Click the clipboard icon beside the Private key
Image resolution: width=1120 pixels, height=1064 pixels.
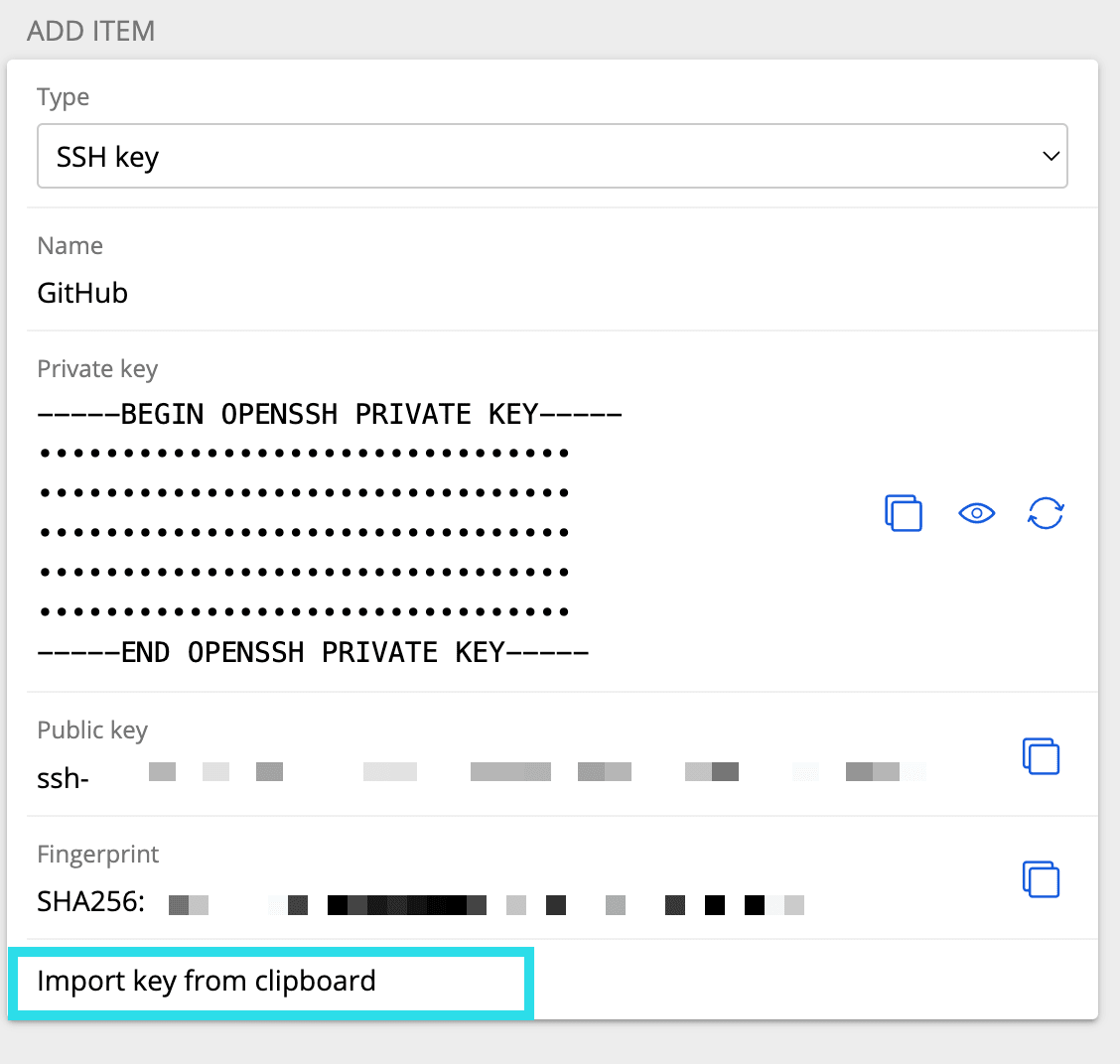coord(903,512)
